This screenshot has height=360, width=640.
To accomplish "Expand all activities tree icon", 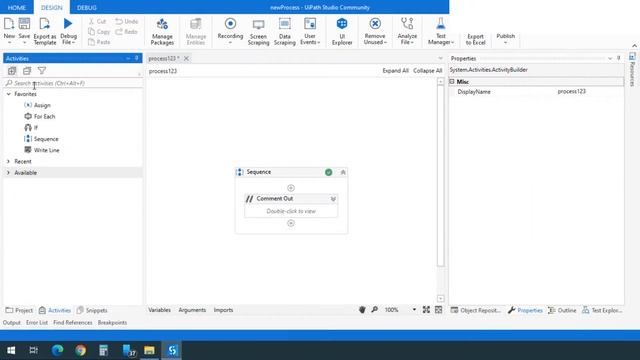I will pyautogui.click(x=12, y=71).
